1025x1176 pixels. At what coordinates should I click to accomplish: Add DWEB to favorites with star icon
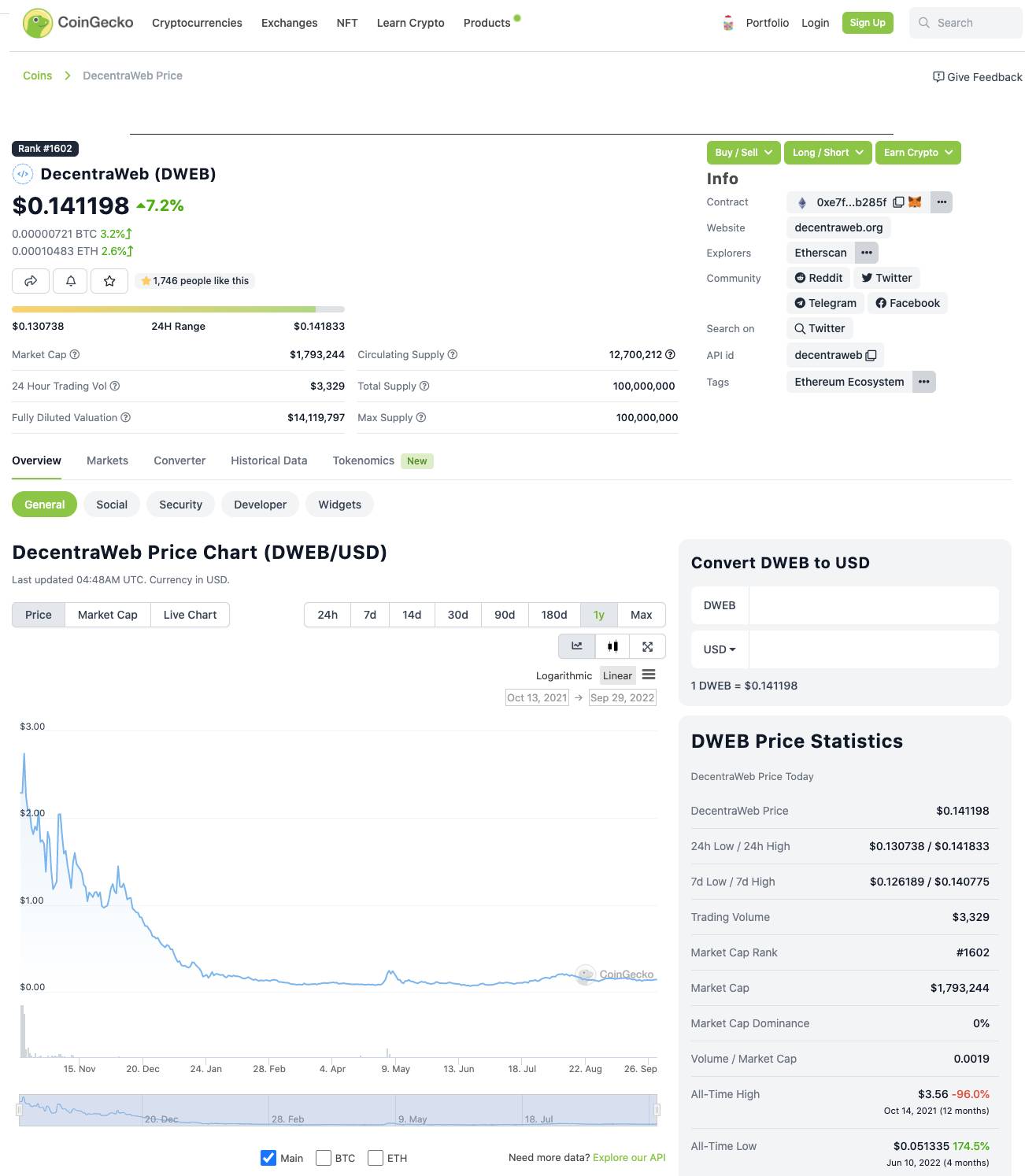tap(109, 281)
